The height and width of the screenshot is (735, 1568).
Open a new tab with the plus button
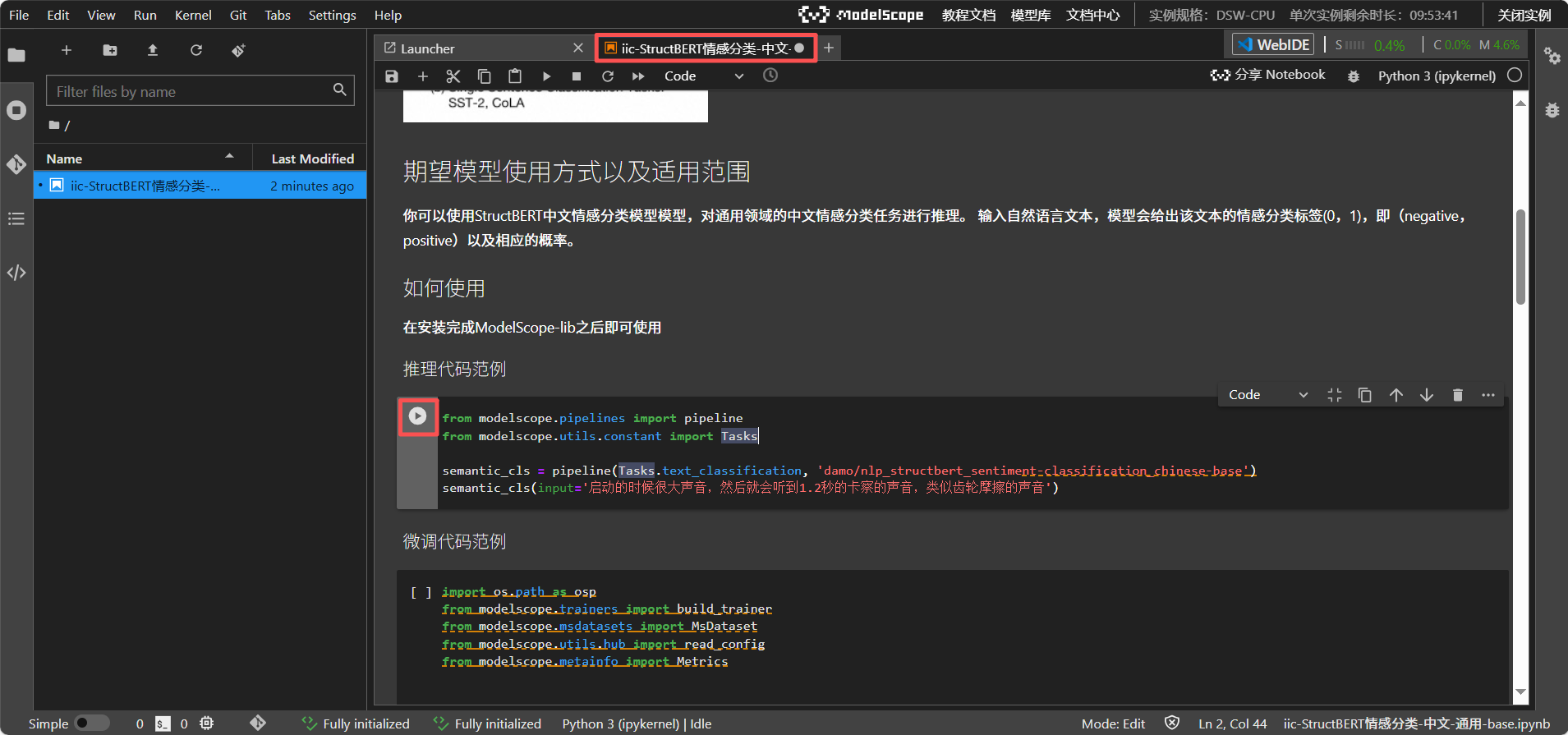point(829,48)
